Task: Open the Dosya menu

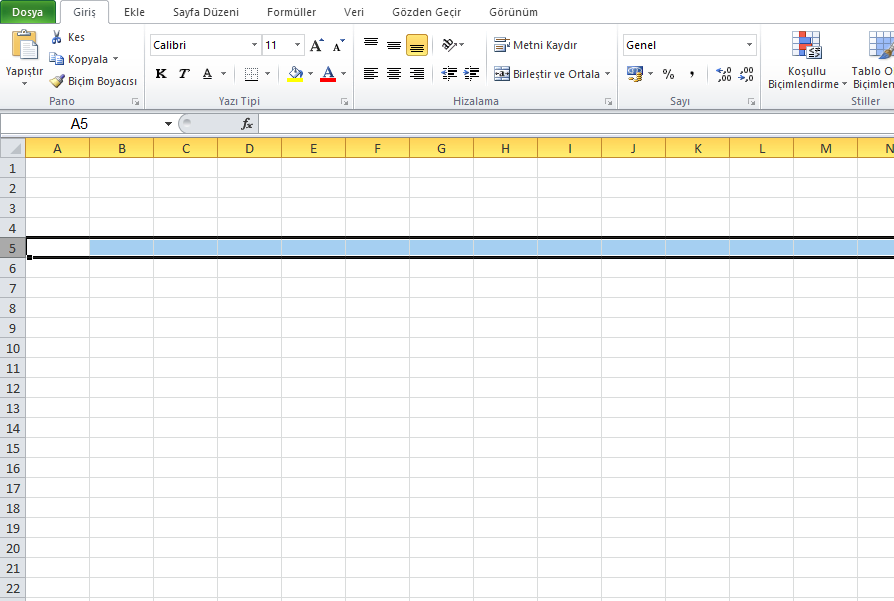Action: pos(28,12)
